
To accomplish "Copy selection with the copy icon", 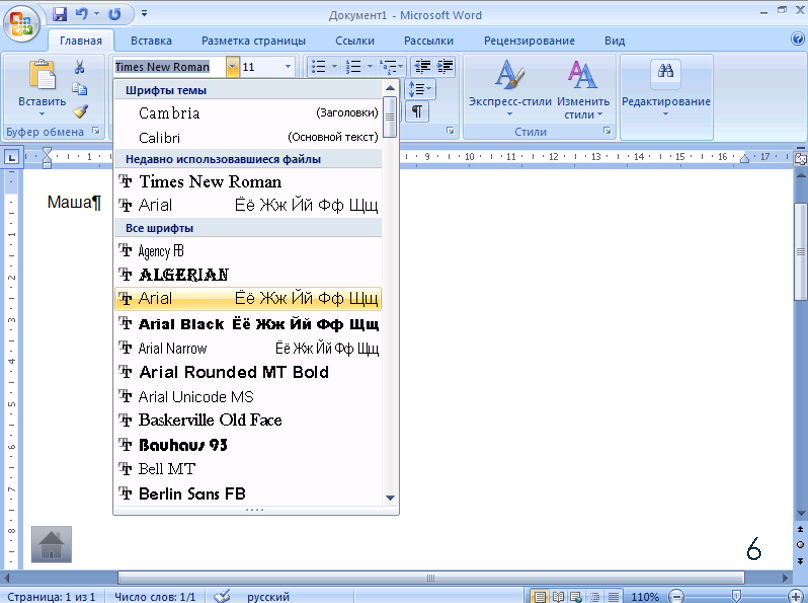I will coord(79,89).
